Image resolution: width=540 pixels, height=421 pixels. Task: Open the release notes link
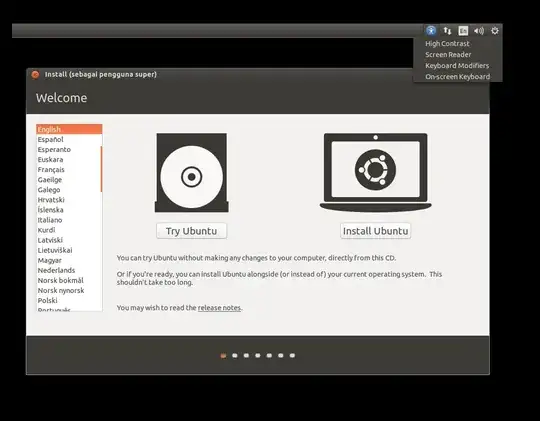point(219,308)
